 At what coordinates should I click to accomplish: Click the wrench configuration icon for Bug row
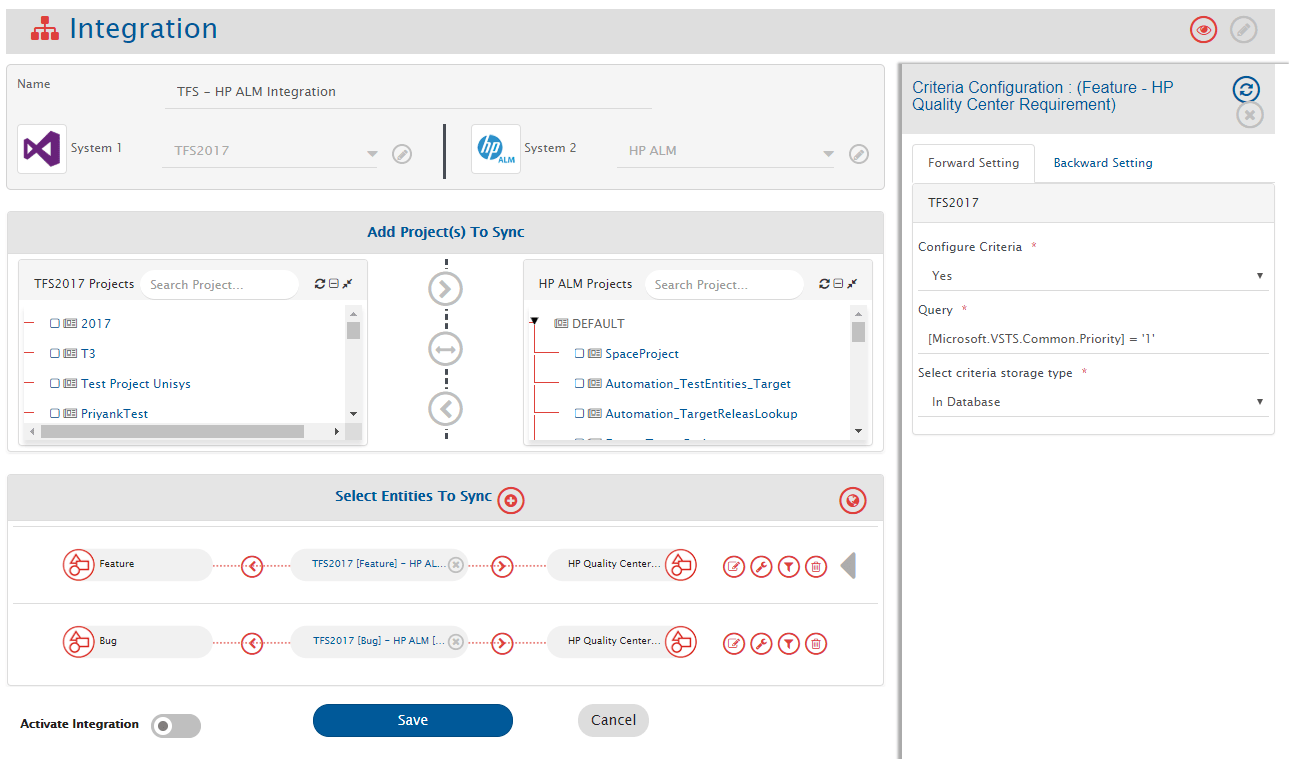(x=761, y=644)
